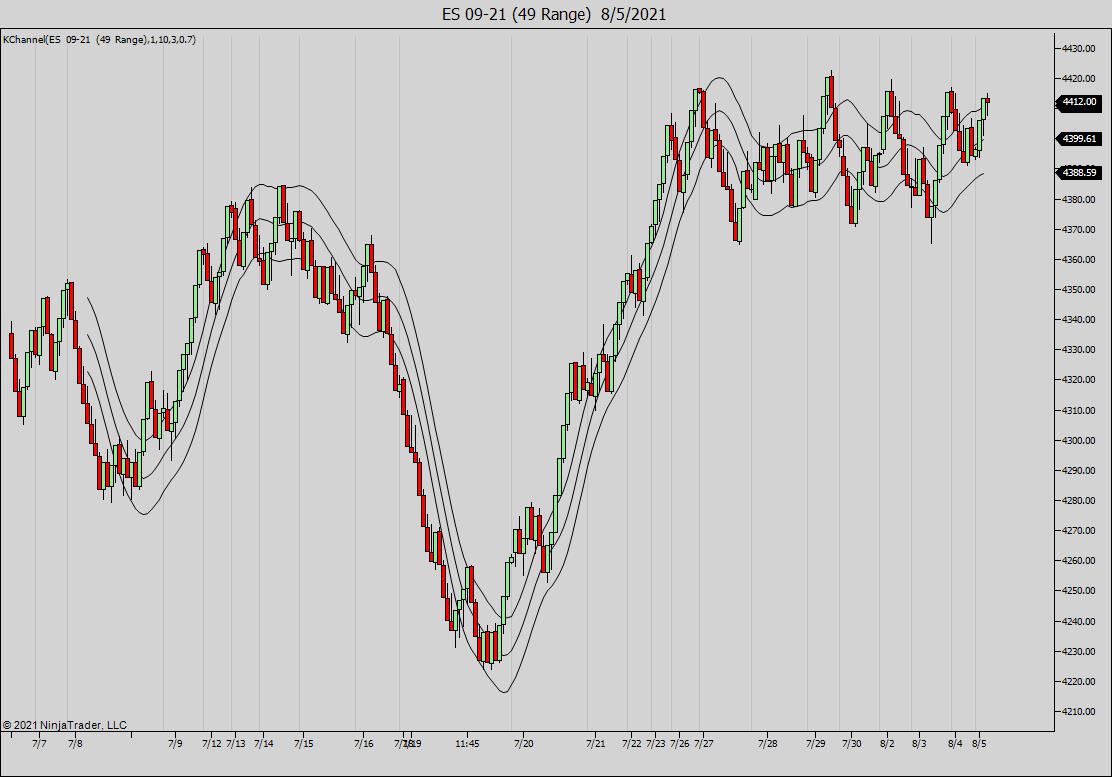Click the 8/5 date label

(x=979, y=744)
